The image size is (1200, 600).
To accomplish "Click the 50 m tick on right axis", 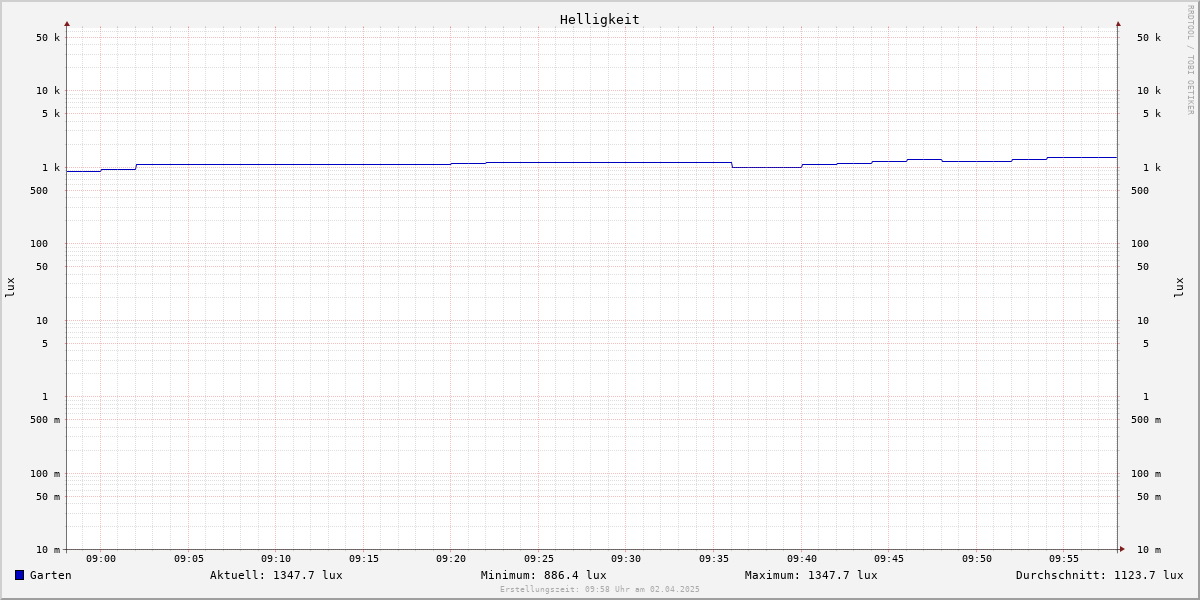I will coord(1149,497).
